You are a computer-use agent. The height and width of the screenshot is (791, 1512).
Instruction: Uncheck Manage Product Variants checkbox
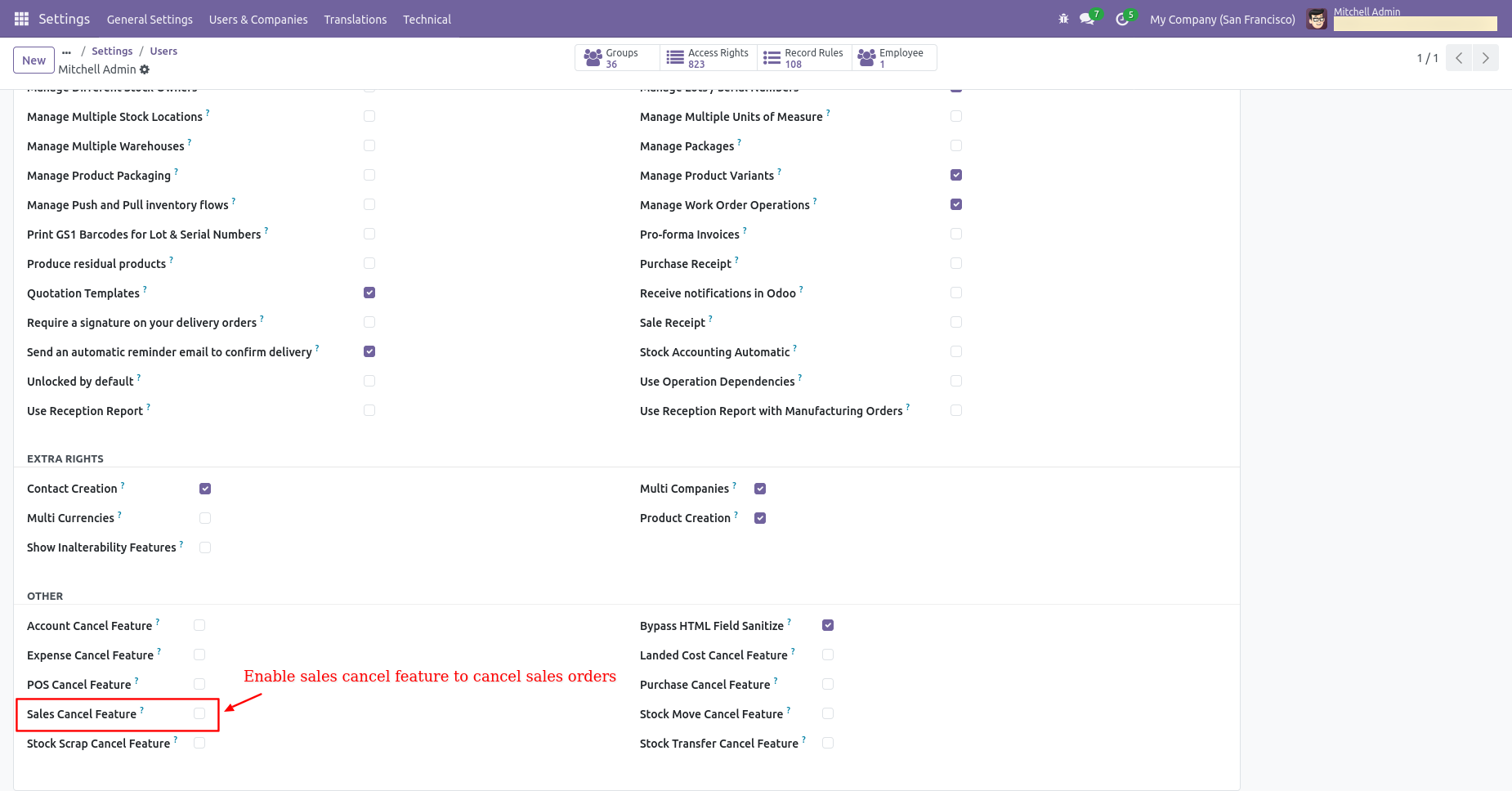point(956,175)
